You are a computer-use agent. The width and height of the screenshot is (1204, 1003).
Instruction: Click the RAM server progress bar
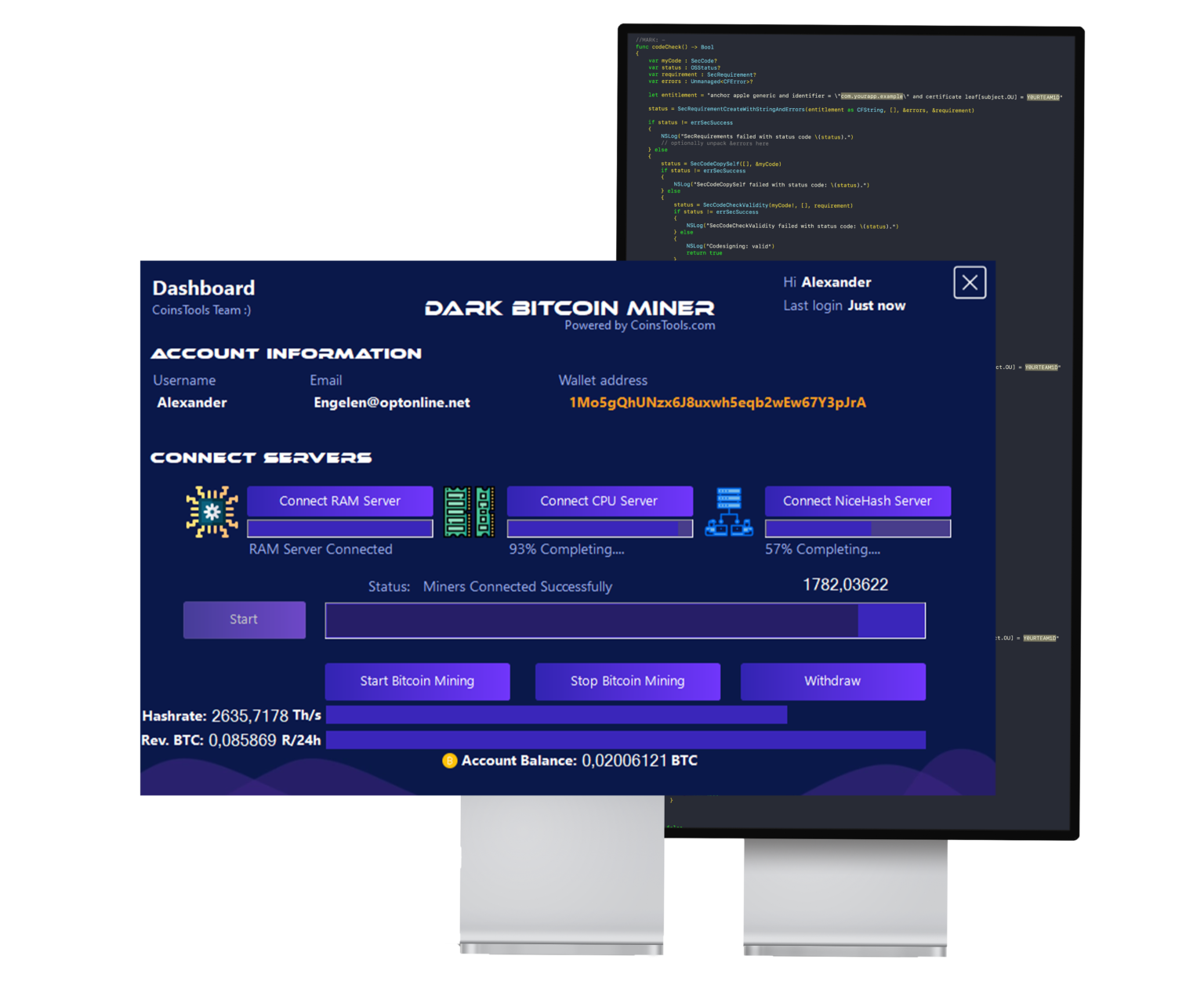tap(340, 528)
